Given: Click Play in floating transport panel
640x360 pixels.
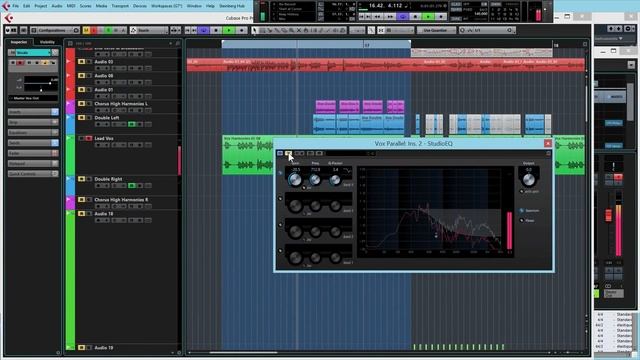Looking at the screenshot, I should tap(428, 17).
